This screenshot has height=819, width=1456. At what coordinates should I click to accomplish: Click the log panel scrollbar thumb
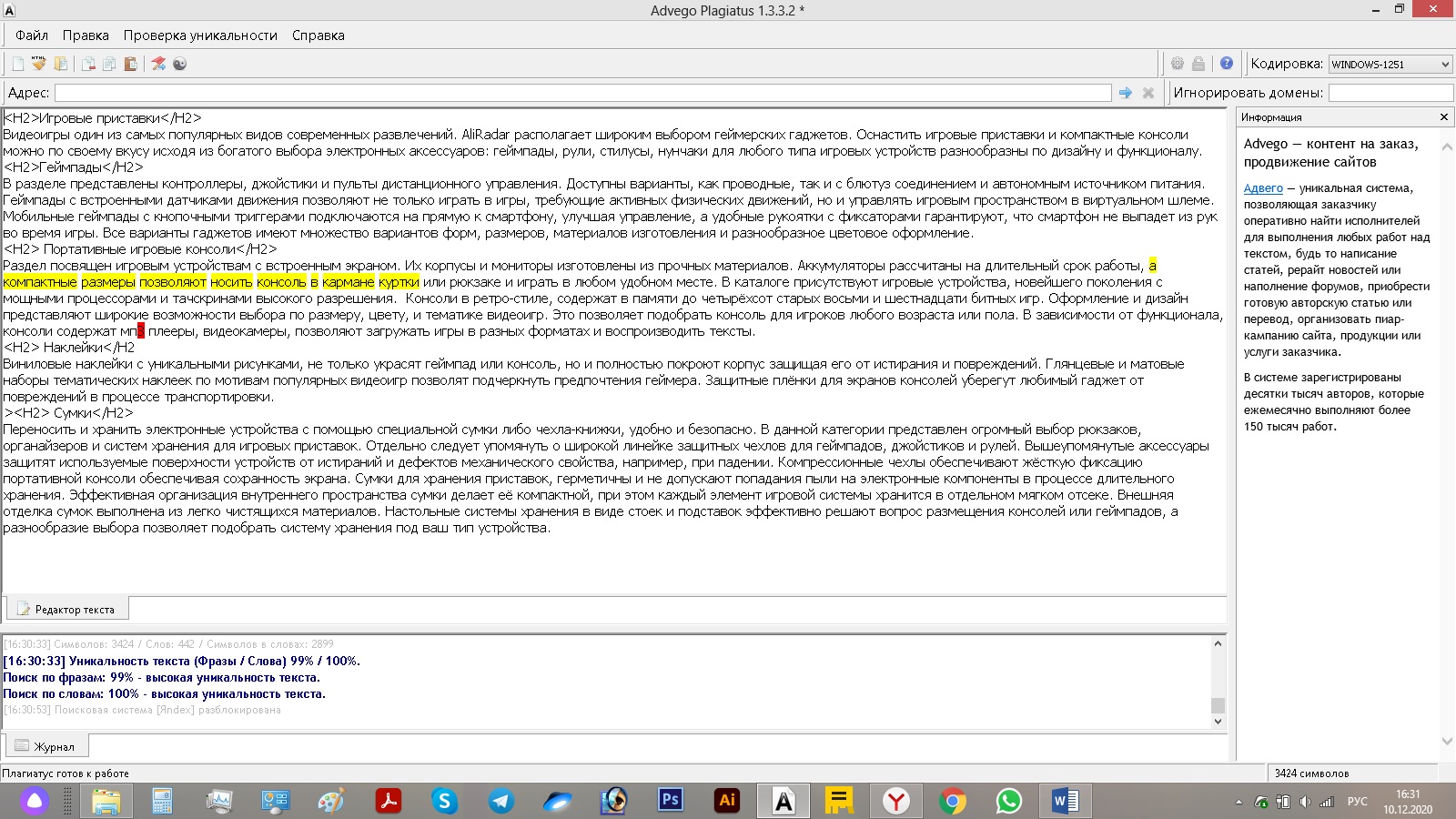[x=1218, y=705]
